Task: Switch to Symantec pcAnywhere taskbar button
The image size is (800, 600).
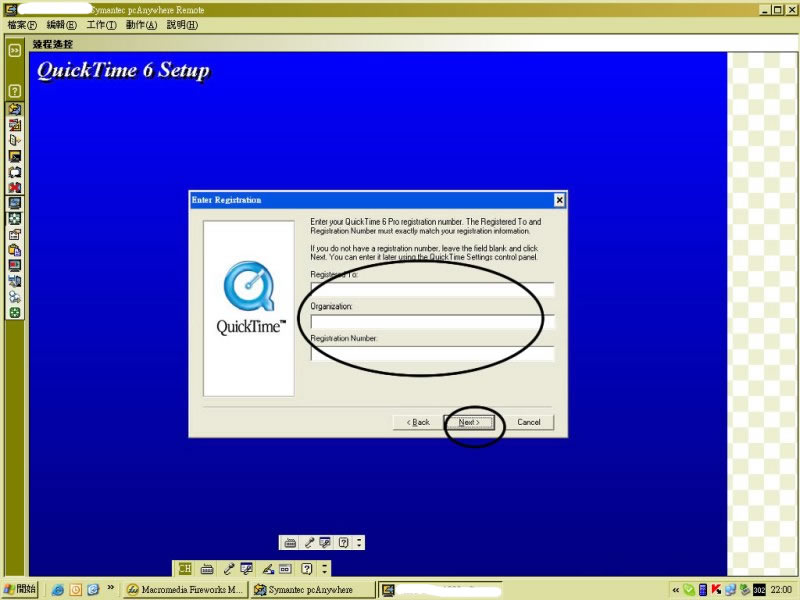Action: [x=313, y=590]
